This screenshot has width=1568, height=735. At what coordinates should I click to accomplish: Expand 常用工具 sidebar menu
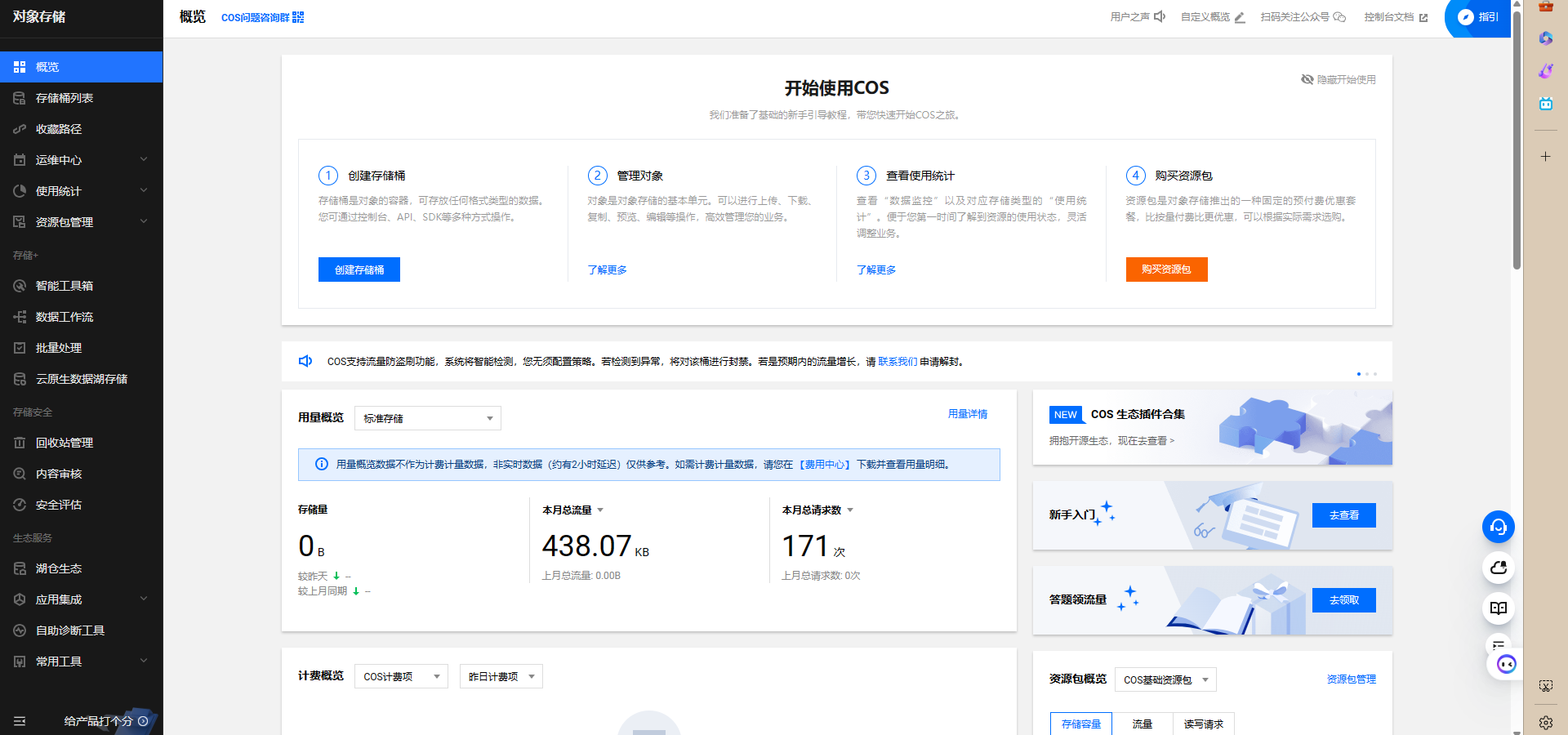coord(81,661)
